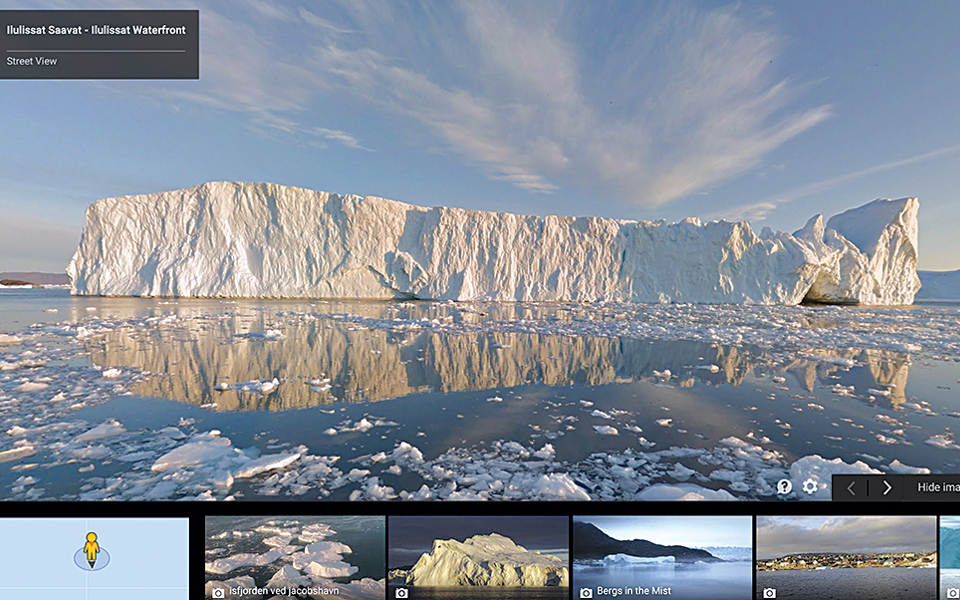
Task: Open the settings gear icon
Action: point(810,487)
